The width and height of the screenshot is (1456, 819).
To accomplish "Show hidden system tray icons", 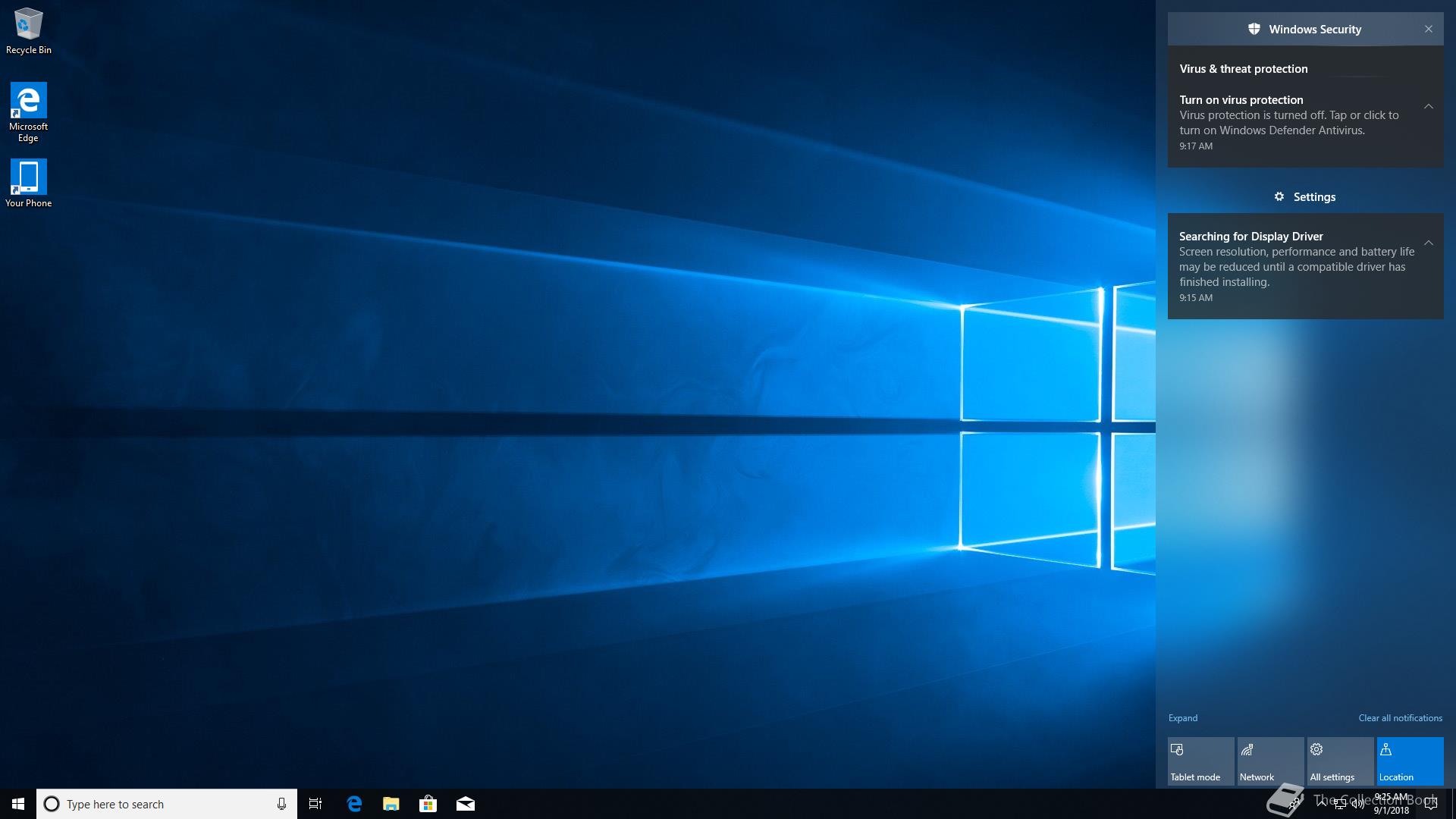I will tap(1322, 803).
